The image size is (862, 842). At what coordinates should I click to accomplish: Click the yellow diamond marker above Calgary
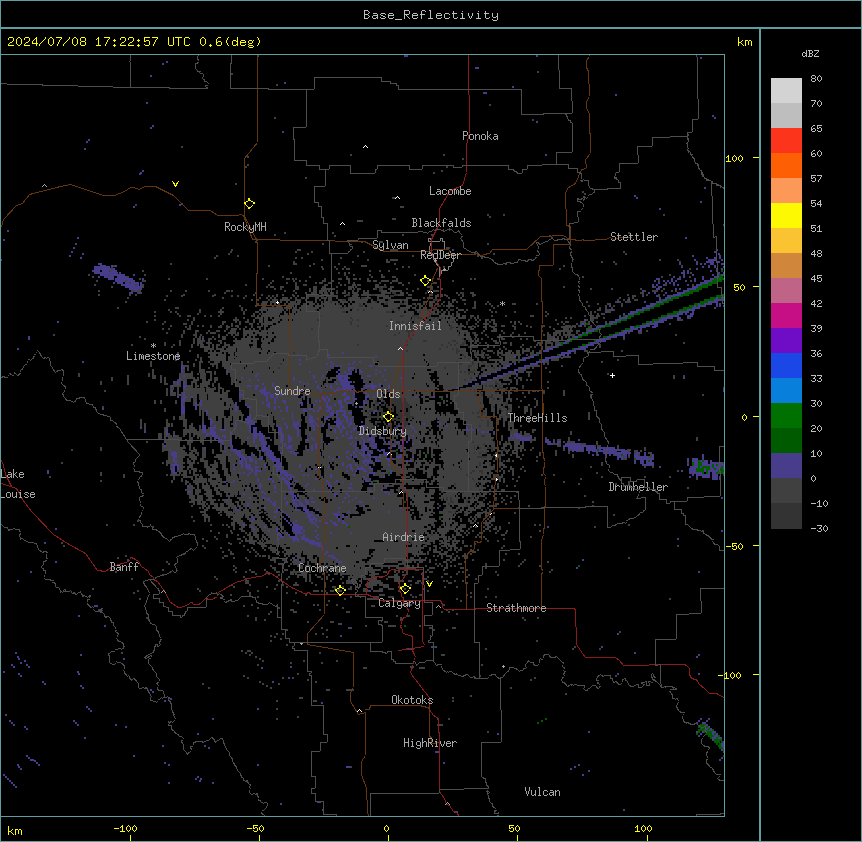[x=405, y=589]
